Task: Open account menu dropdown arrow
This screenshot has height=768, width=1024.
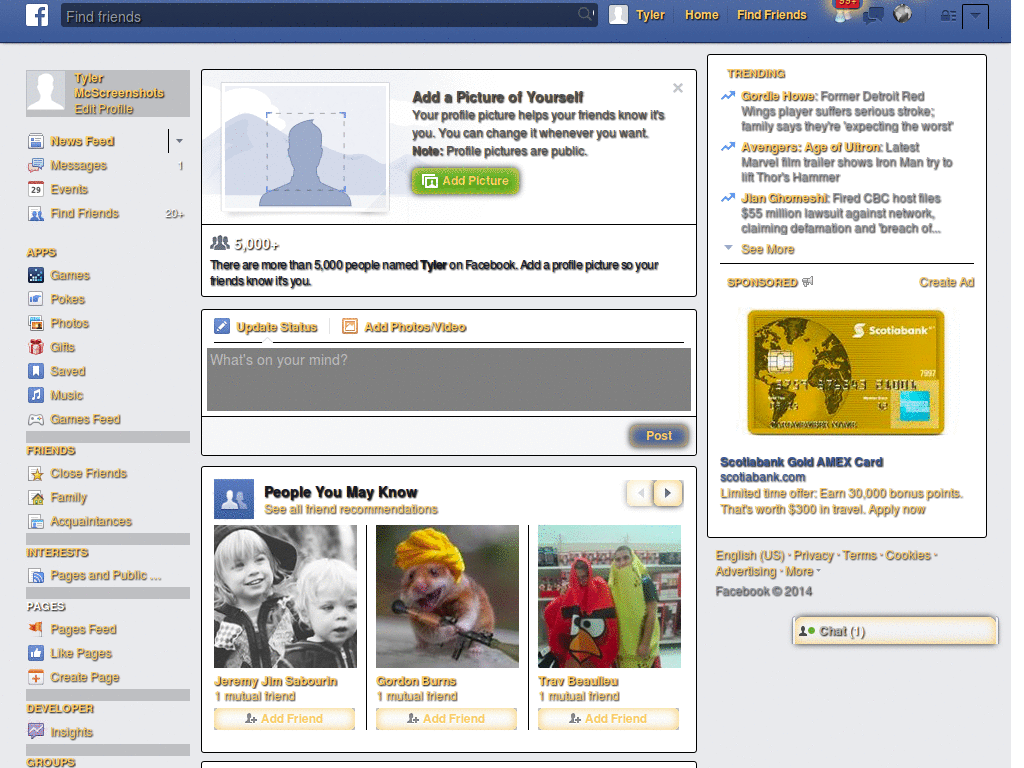Action: point(975,16)
